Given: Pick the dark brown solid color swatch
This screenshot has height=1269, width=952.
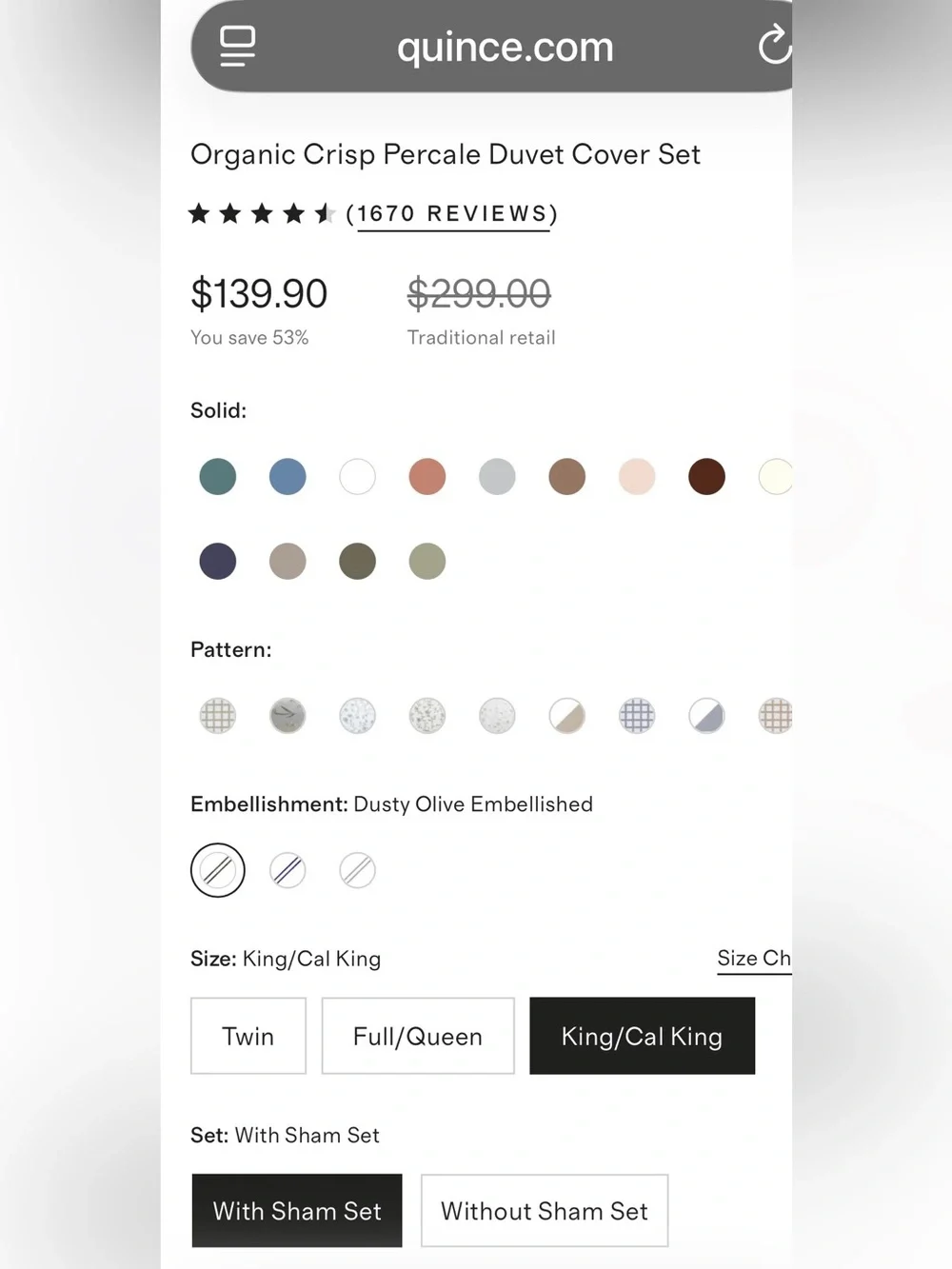Looking at the screenshot, I should tap(706, 477).
